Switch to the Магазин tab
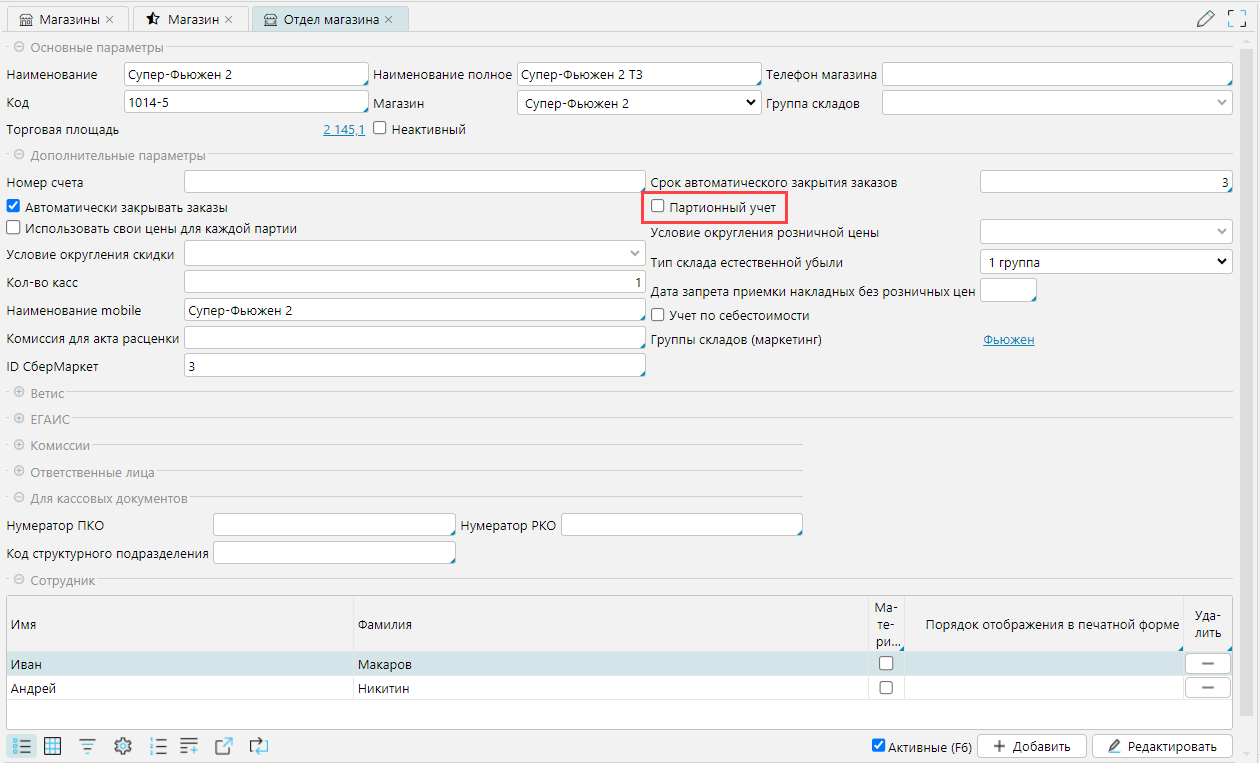Screen dimensions: 1260x763 pos(191,19)
